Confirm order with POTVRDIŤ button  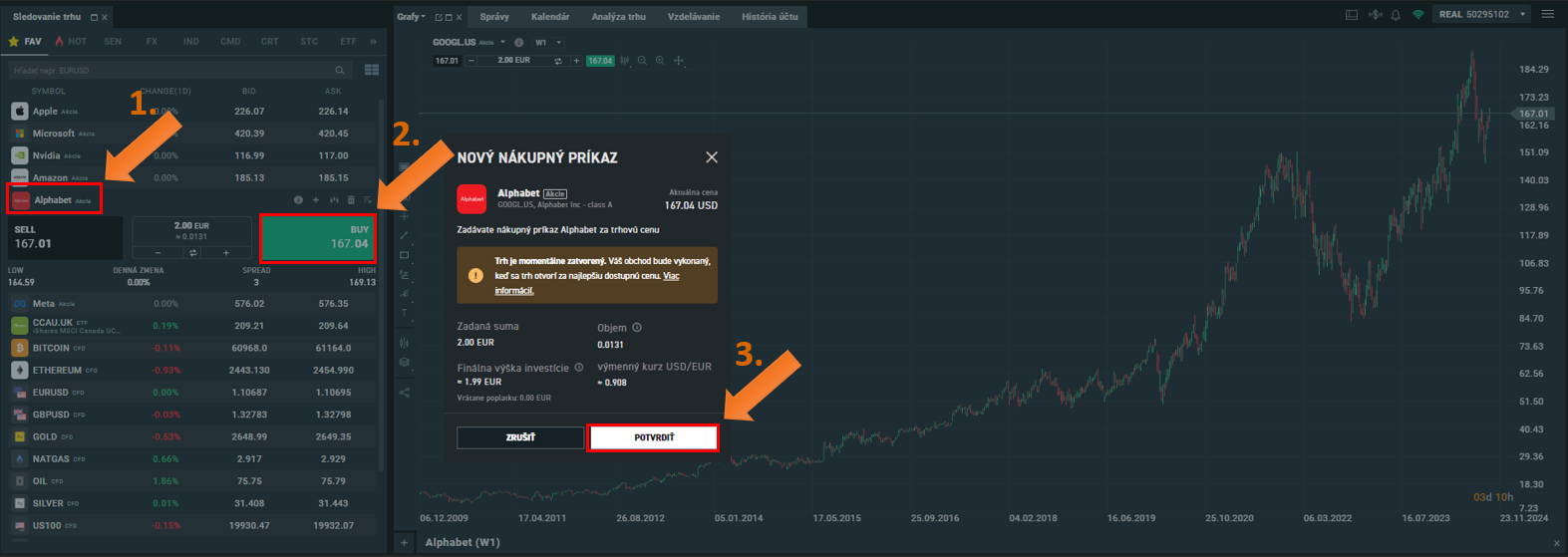[653, 437]
